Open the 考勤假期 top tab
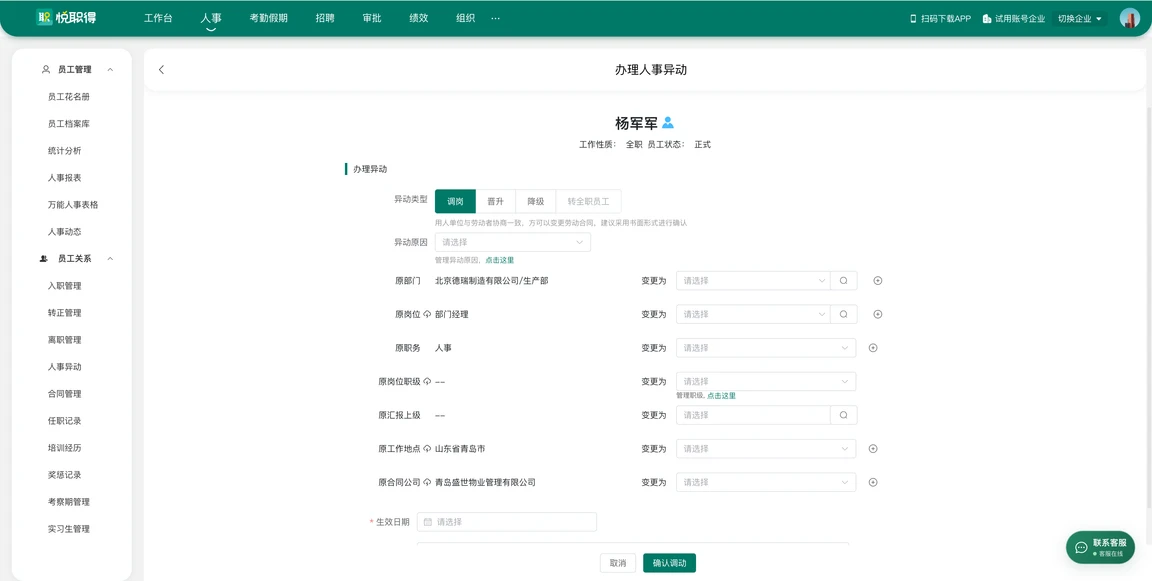This screenshot has height=581, width=1152. pyautogui.click(x=269, y=18)
